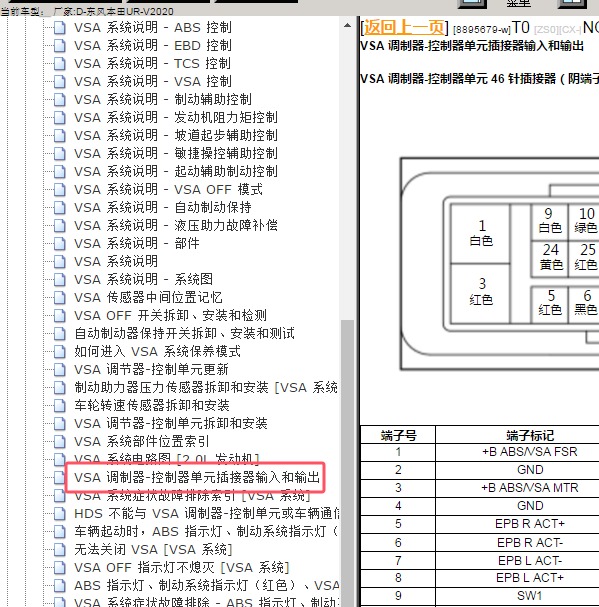The image size is (599, 607).
Task: Click the tree panel vertical scrollbar thumb
Action: (x=348, y=463)
